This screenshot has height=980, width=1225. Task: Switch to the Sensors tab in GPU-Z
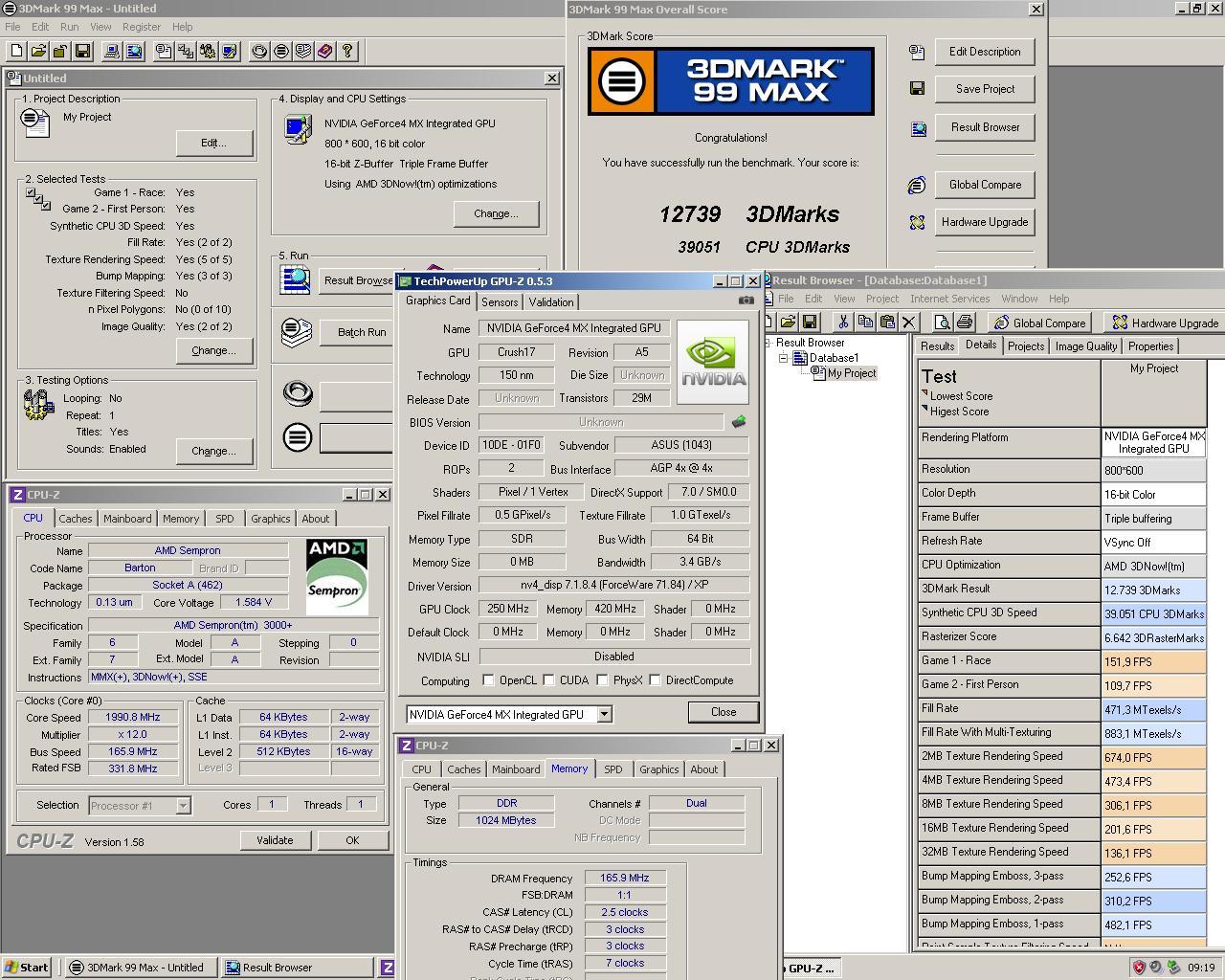click(x=500, y=302)
